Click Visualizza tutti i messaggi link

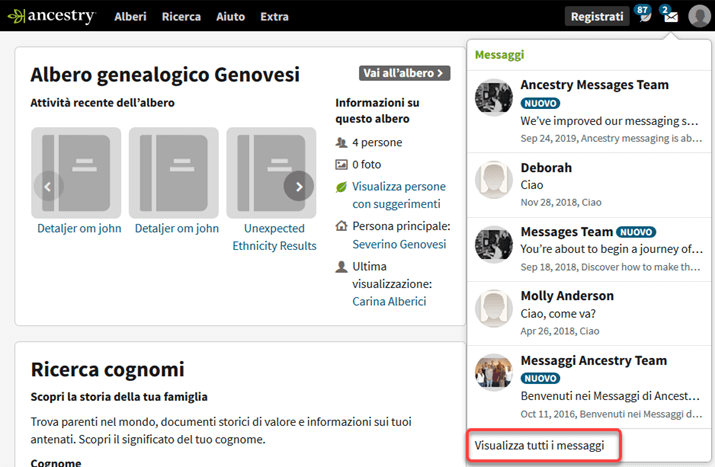(539, 445)
